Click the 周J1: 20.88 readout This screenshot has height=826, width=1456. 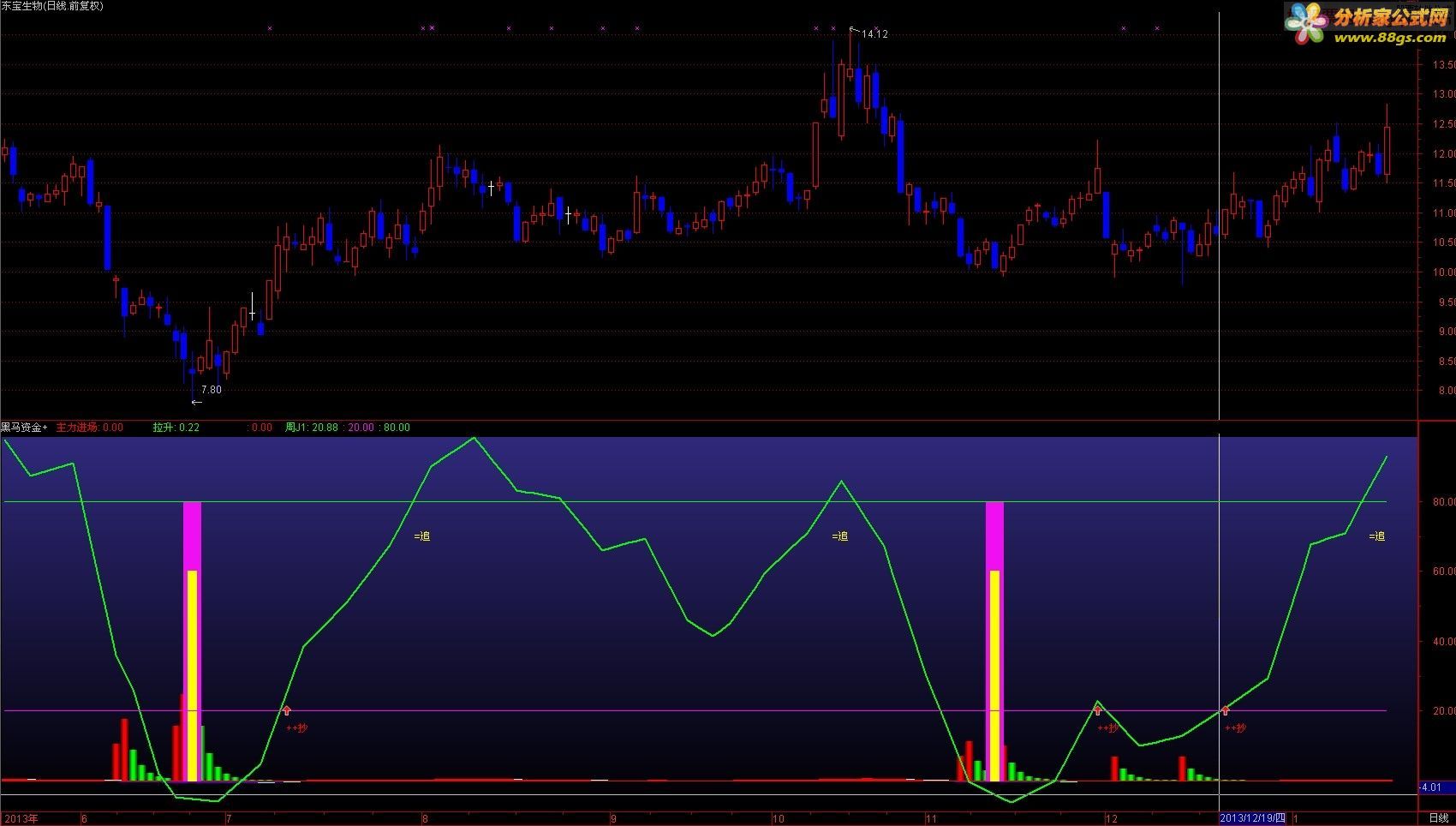(x=311, y=427)
